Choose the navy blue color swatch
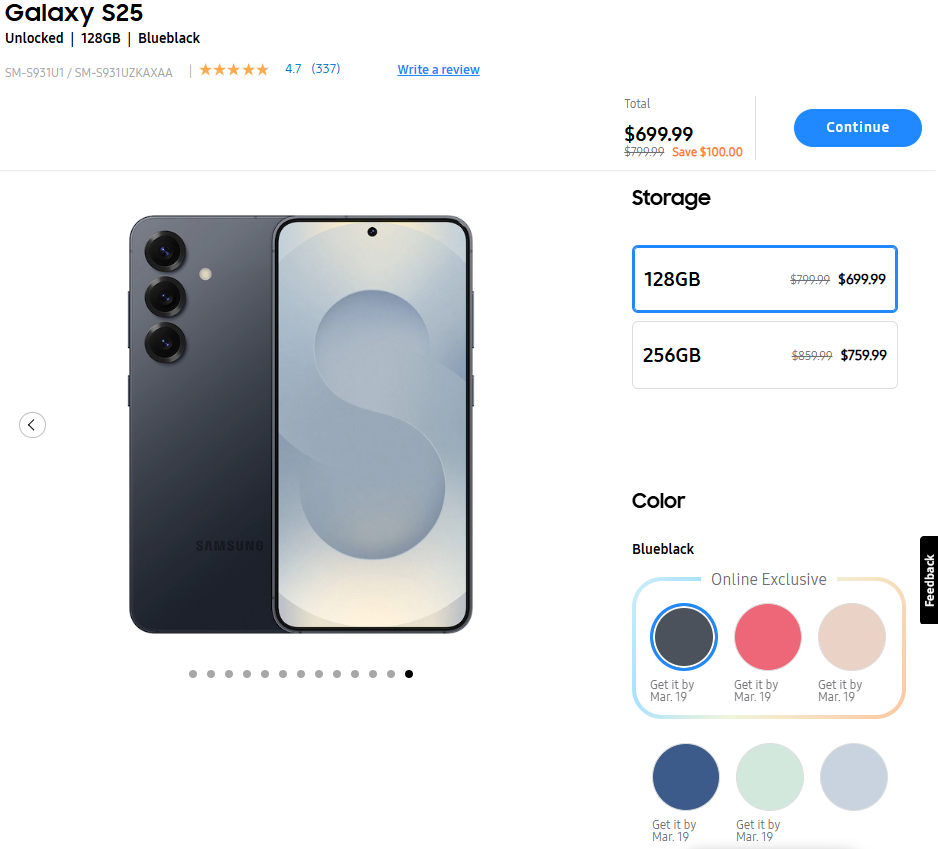Image resolution: width=938 pixels, height=849 pixels. coord(685,777)
